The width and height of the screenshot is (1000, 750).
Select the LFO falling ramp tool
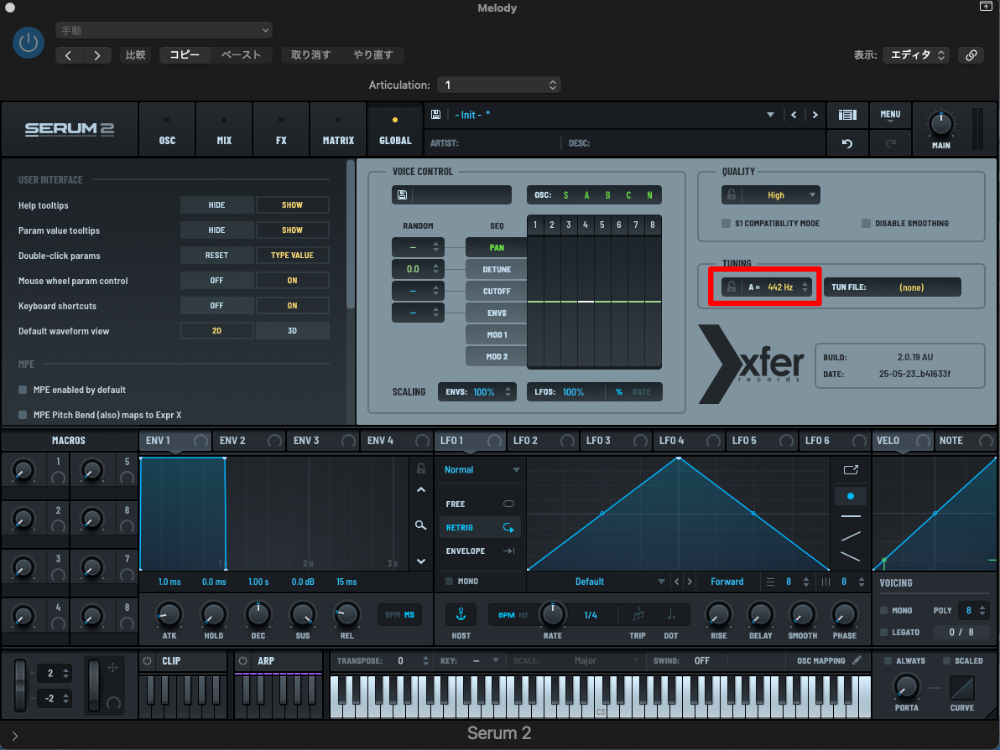point(850,557)
